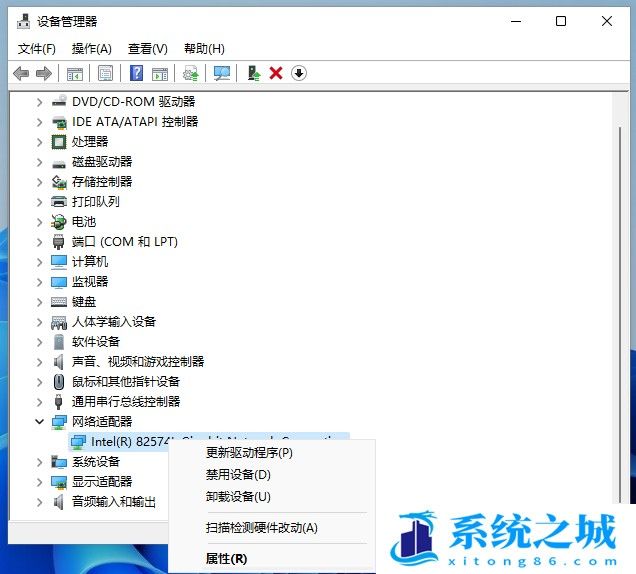Screen dimensions: 636x574
Task: Expand the 监视器 node
Action: point(39,282)
